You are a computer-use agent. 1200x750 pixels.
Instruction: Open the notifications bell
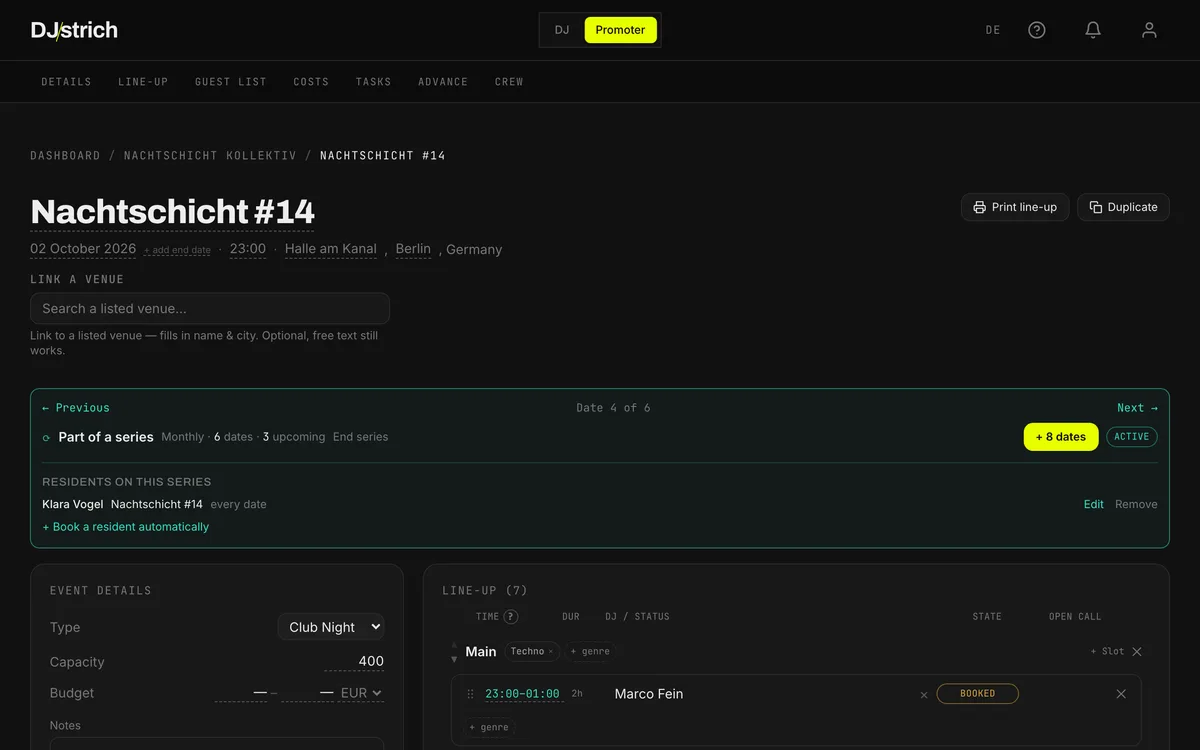(1093, 30)
